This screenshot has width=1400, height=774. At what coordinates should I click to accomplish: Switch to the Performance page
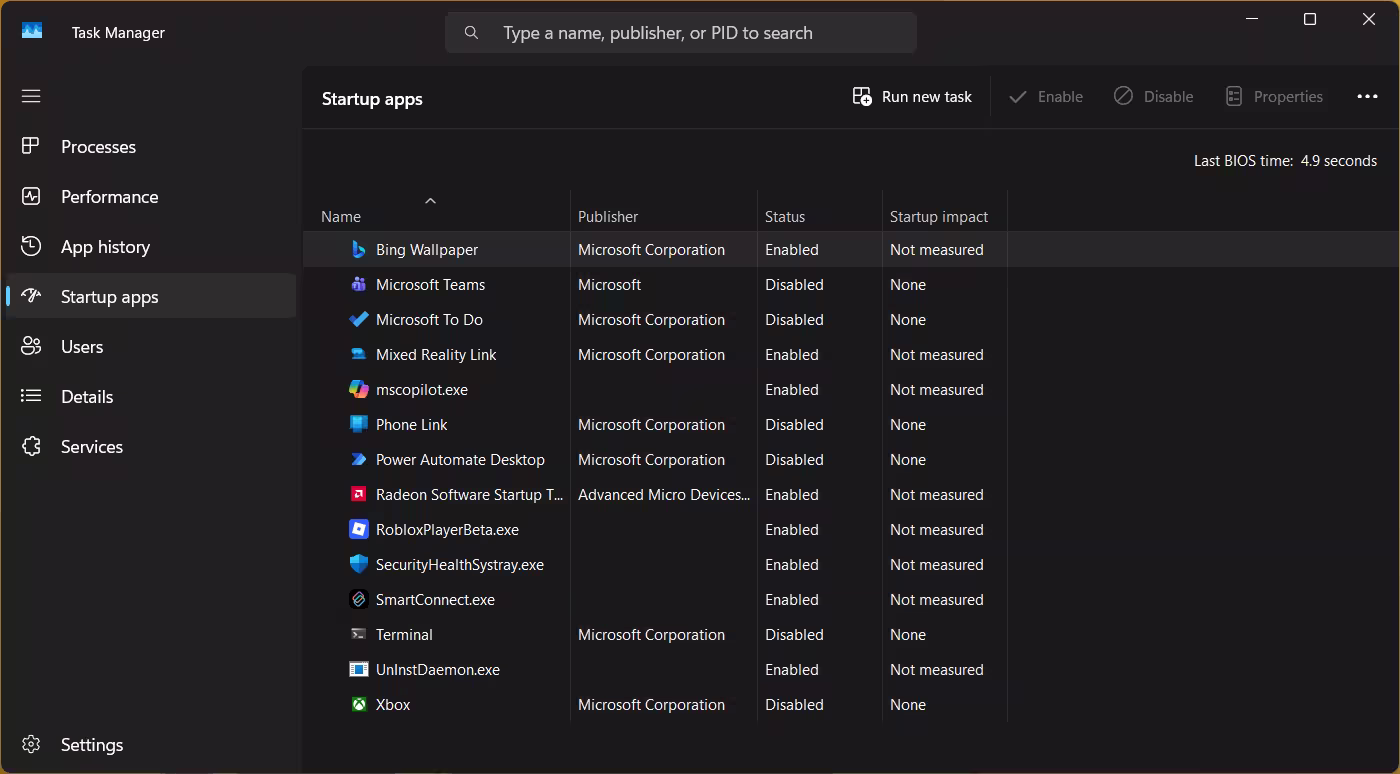click(151, 197)
